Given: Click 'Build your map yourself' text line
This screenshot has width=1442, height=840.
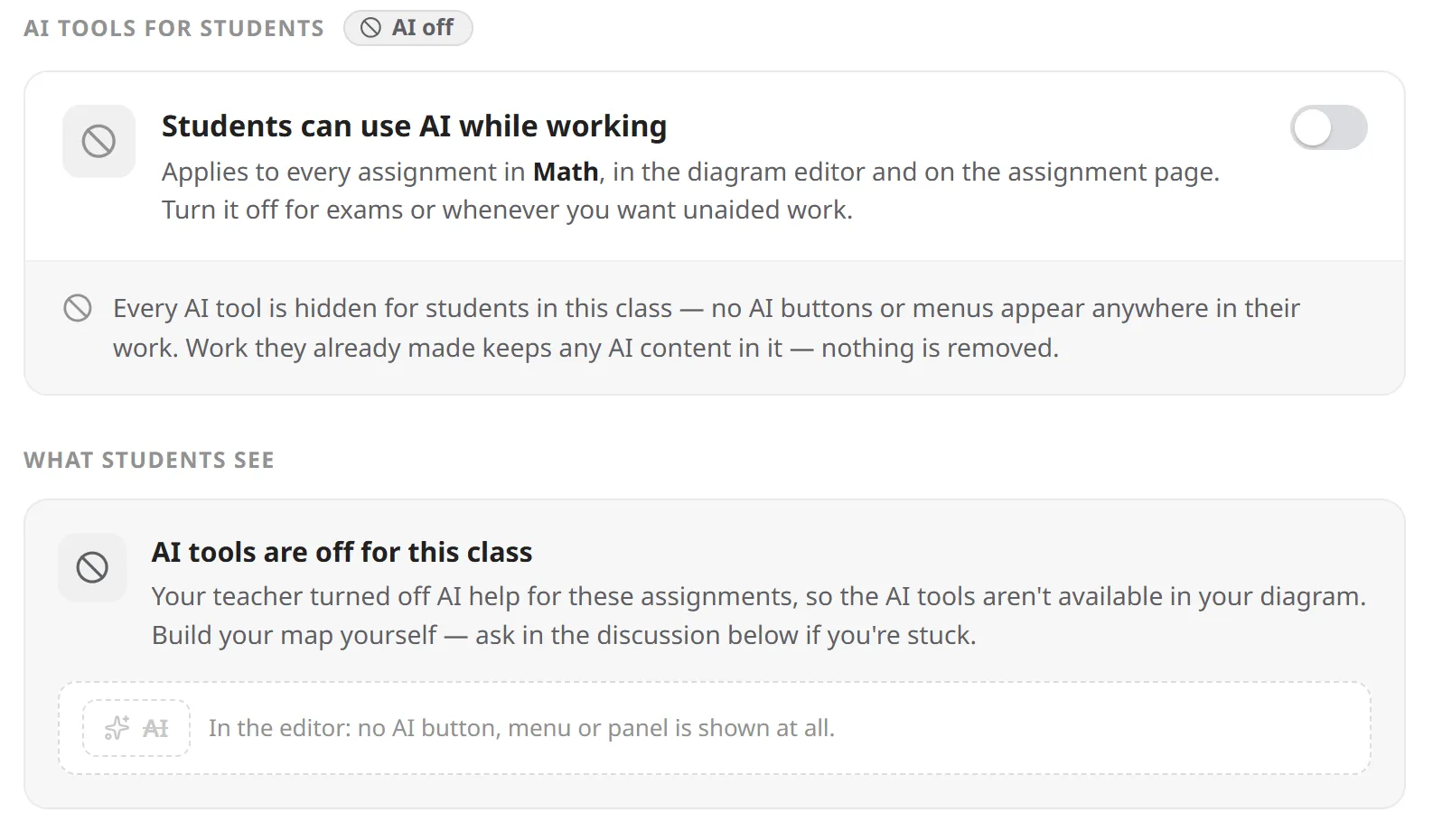Looking at the screenshot, I should (x=564, y=636).
